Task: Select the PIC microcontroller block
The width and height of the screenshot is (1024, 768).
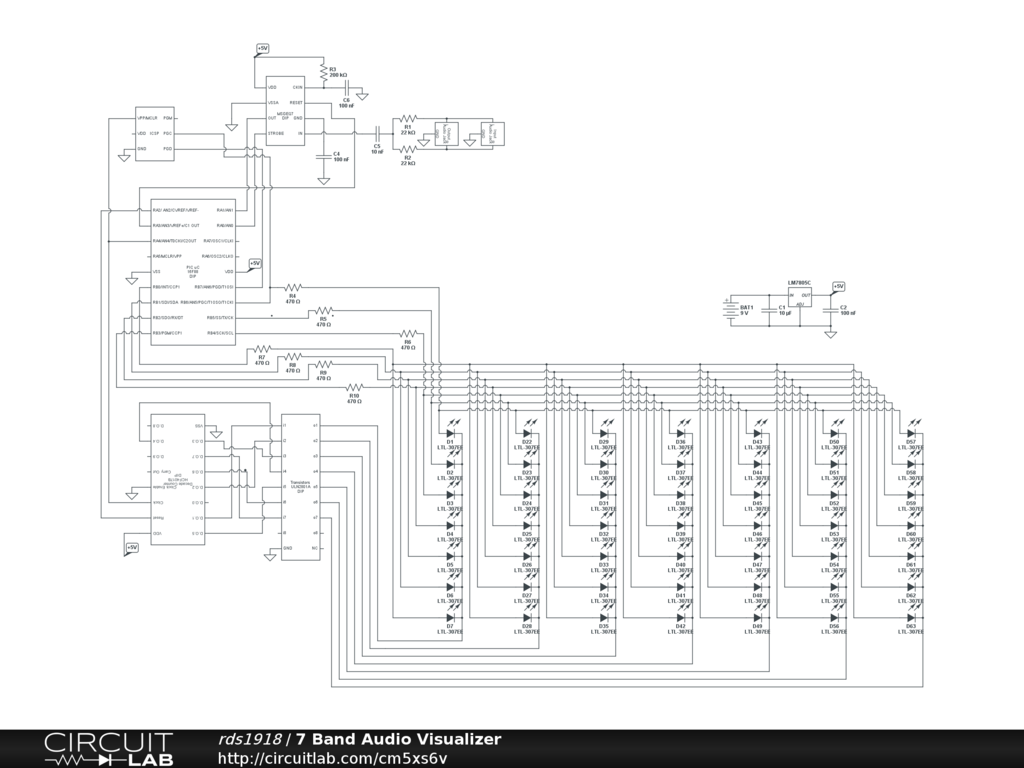Action: coord(193,271)
